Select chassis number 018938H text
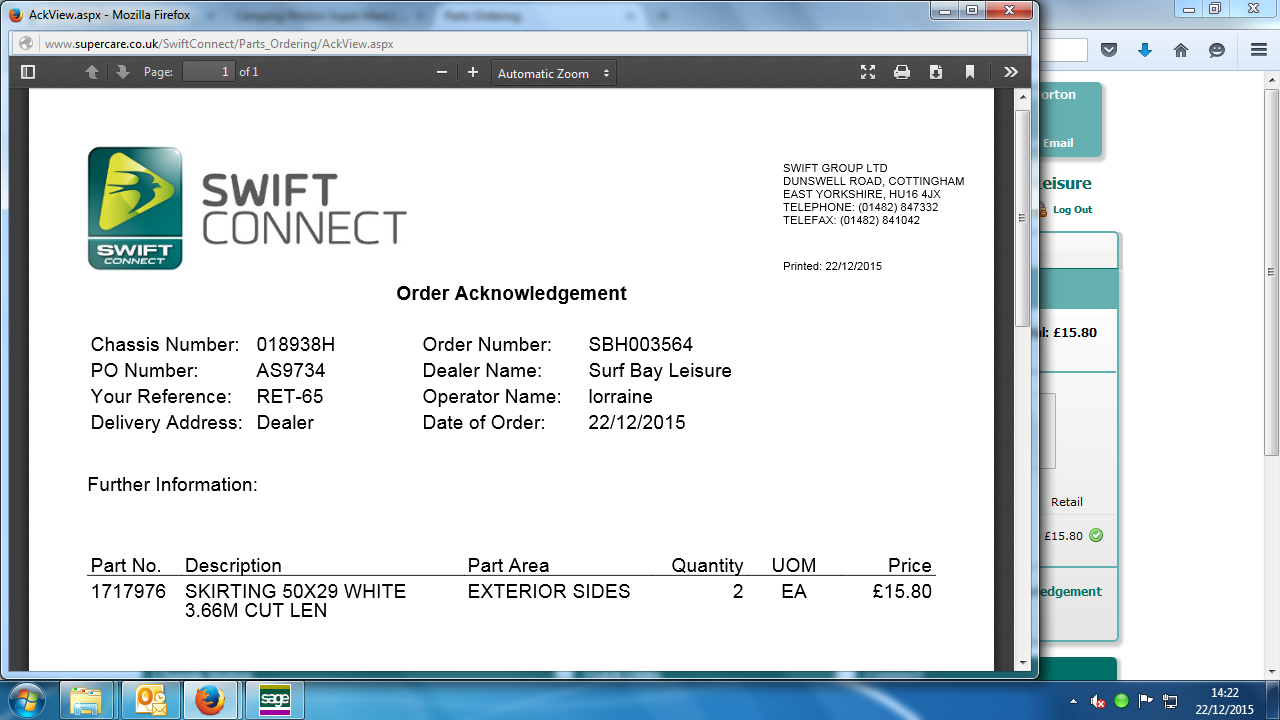This screenshot has width=1280, height=720. pyautogui.click(x=296, y=345)
